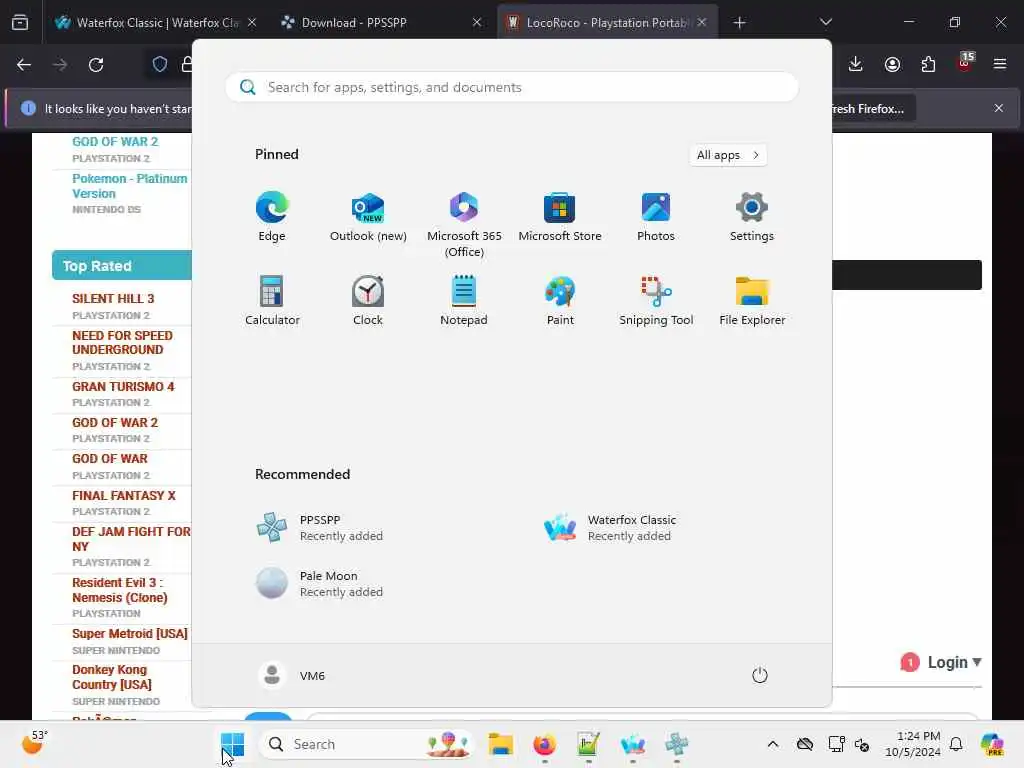The width and height of the screenshot is (1024, 768).
Task: Launch the Photos app
Action: pos(656,217)
